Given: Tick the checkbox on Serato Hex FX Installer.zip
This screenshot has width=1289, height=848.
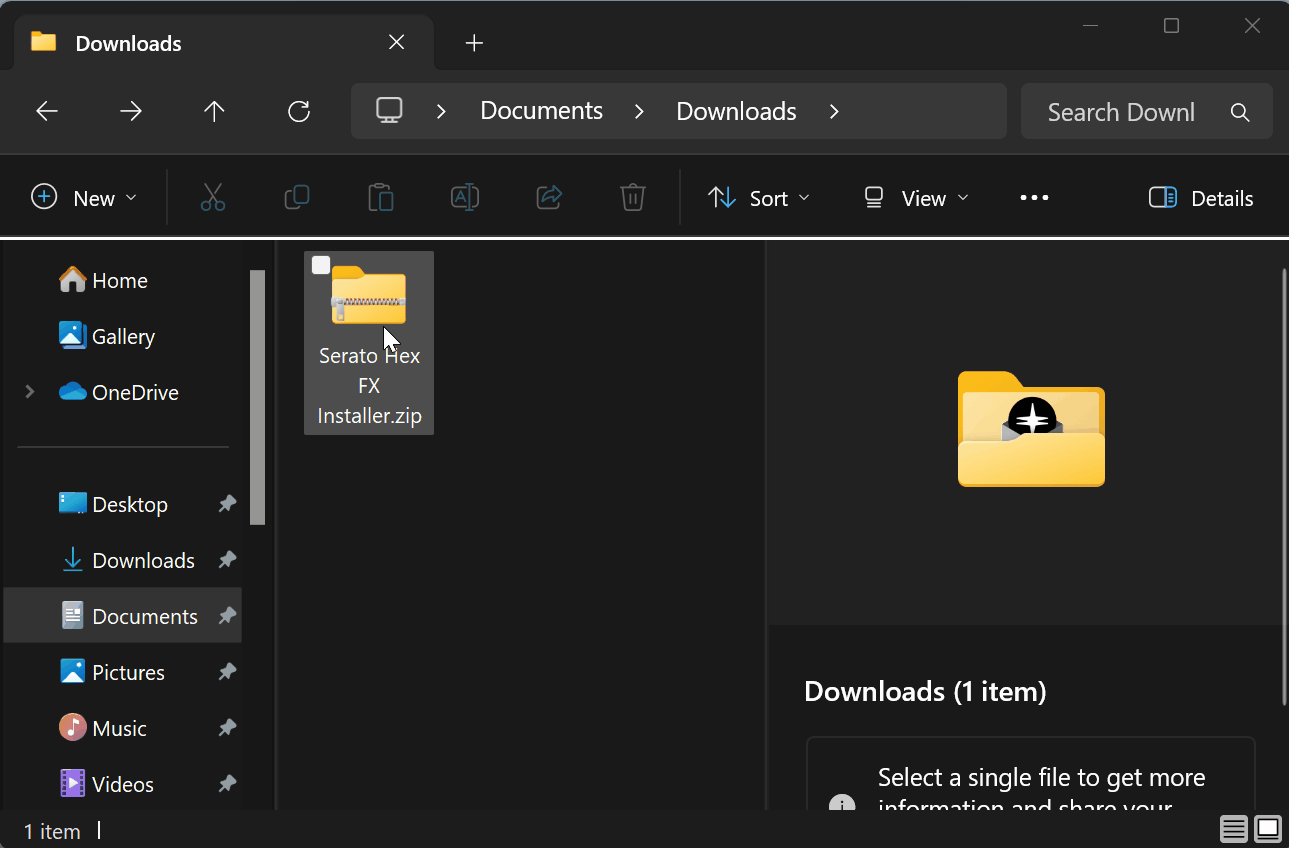Looking at the screenshot, I should point(321,265).
